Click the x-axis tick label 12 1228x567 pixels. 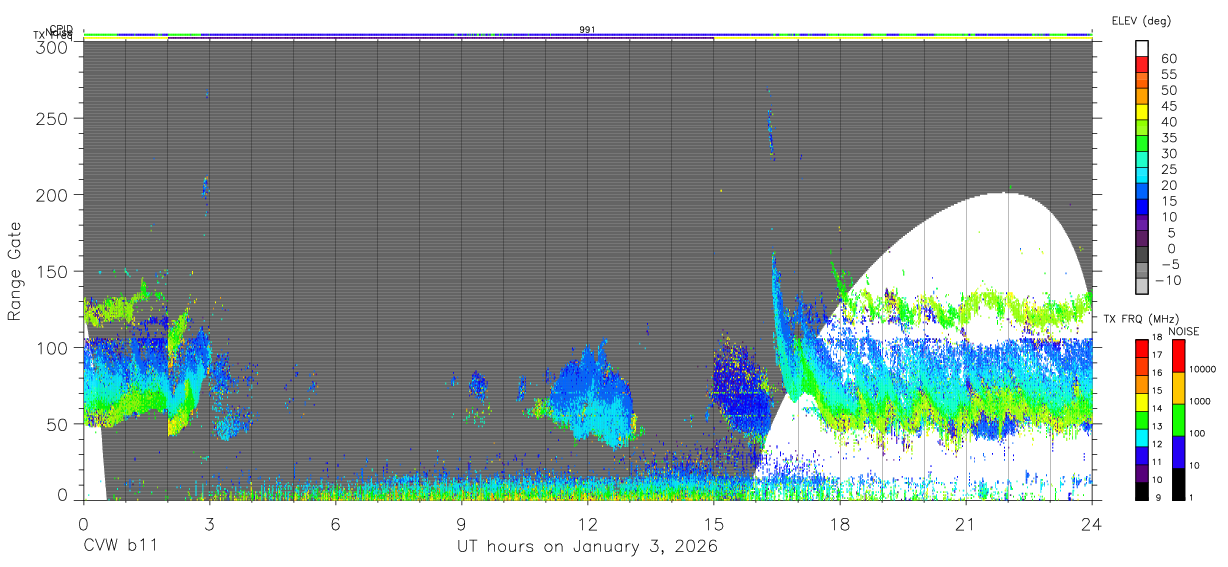tap(587, 524)
